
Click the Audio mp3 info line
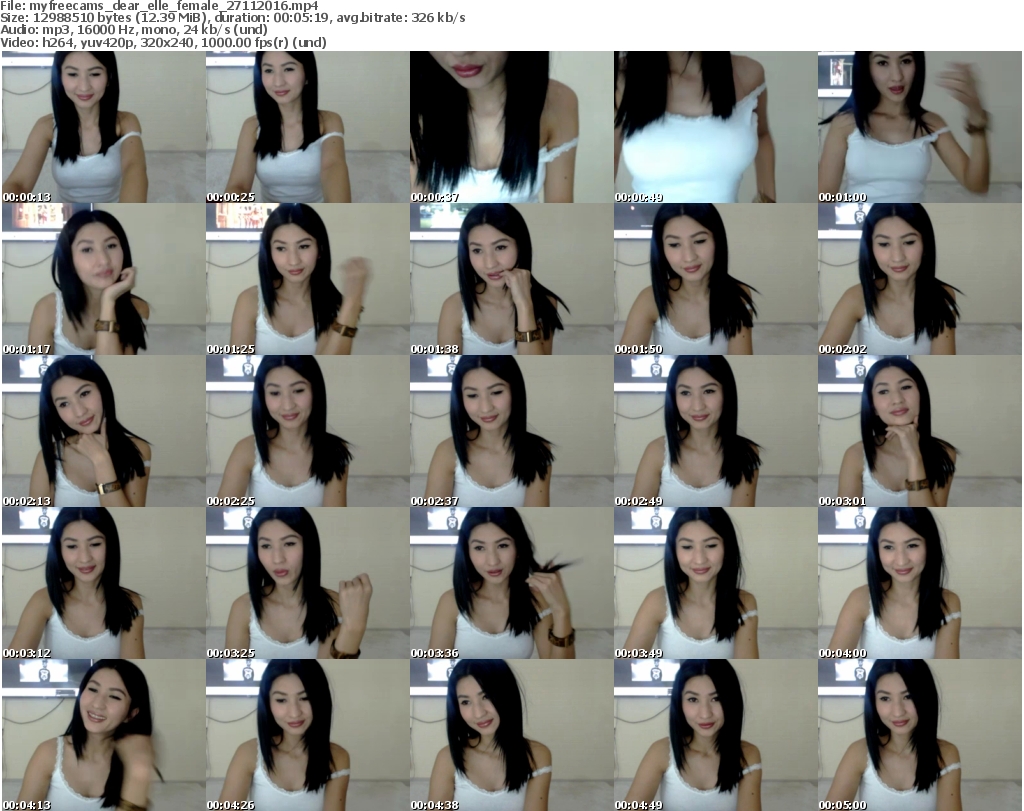click(134, 30)
